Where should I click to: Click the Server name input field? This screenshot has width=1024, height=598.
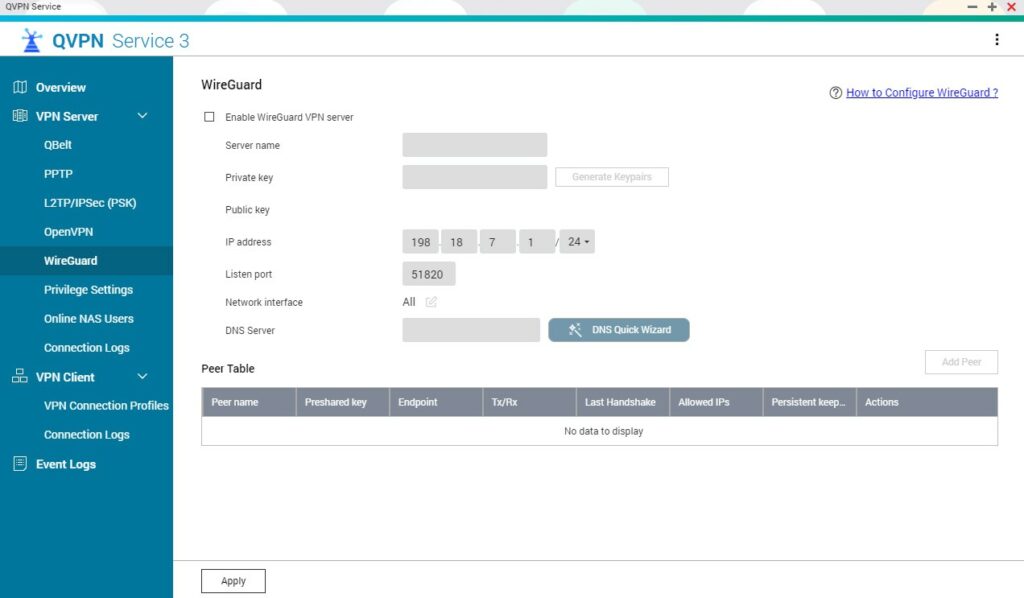(x=475, y=145)
